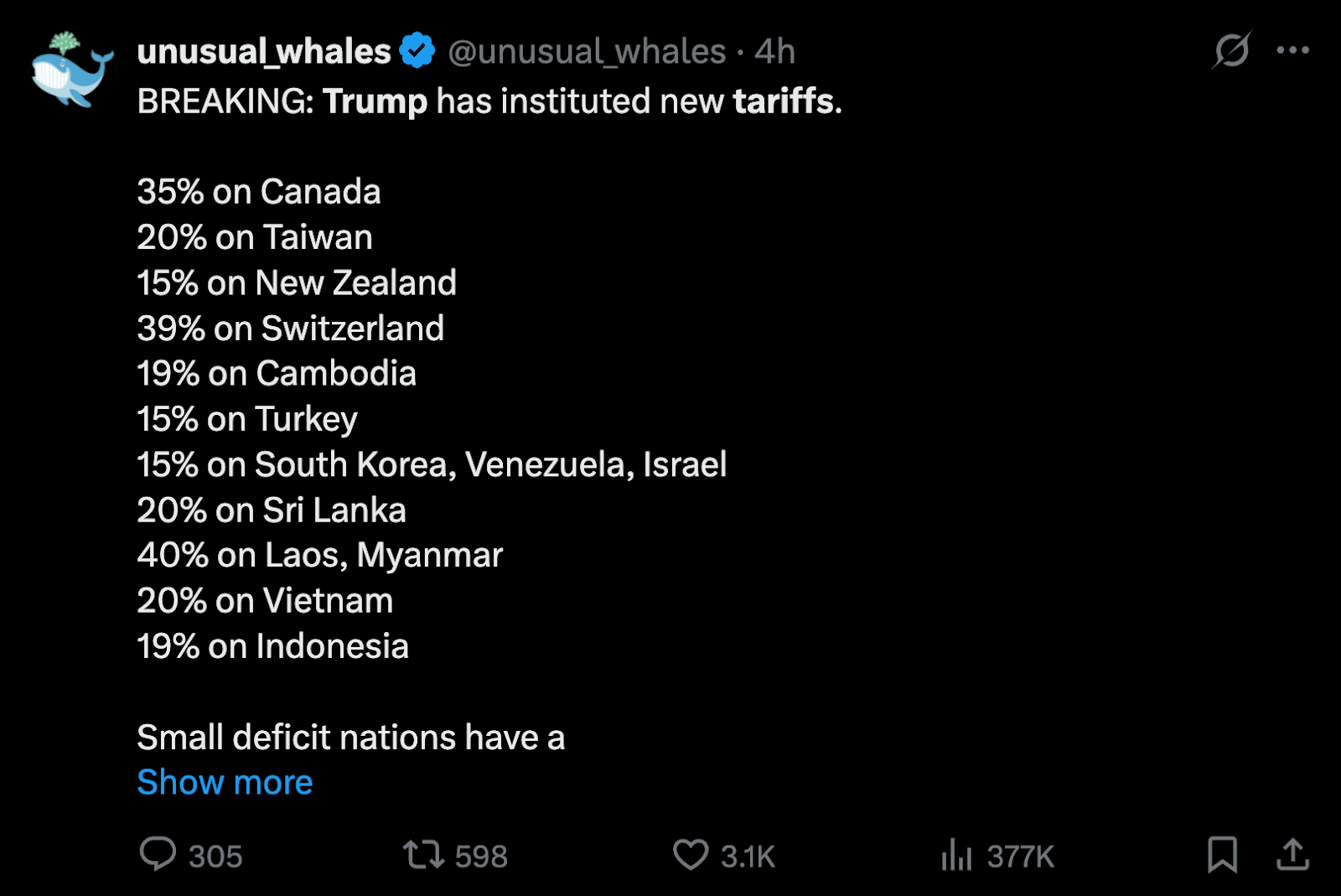Click the 377K views count

pyautogui.click(x=1020, y=857)
